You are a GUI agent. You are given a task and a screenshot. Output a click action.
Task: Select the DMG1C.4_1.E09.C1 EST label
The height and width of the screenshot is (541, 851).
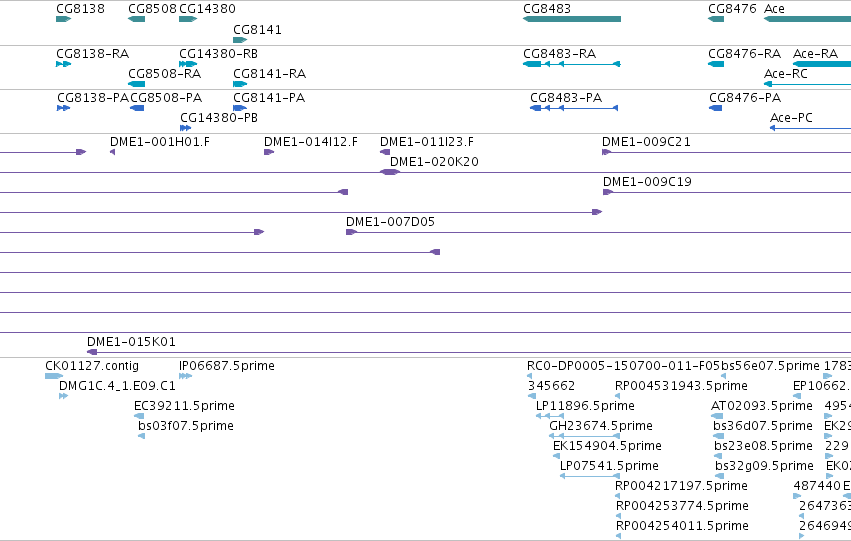click(117, 386)
